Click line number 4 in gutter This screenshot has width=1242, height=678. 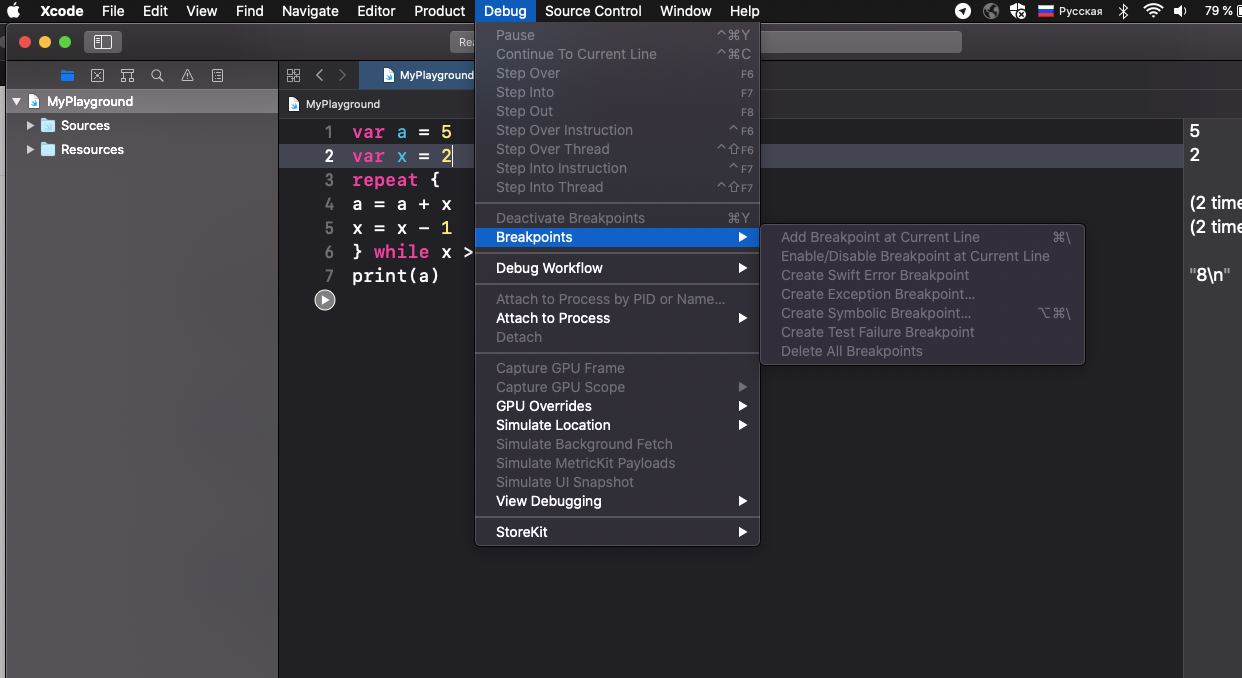(x=329, y=204)
